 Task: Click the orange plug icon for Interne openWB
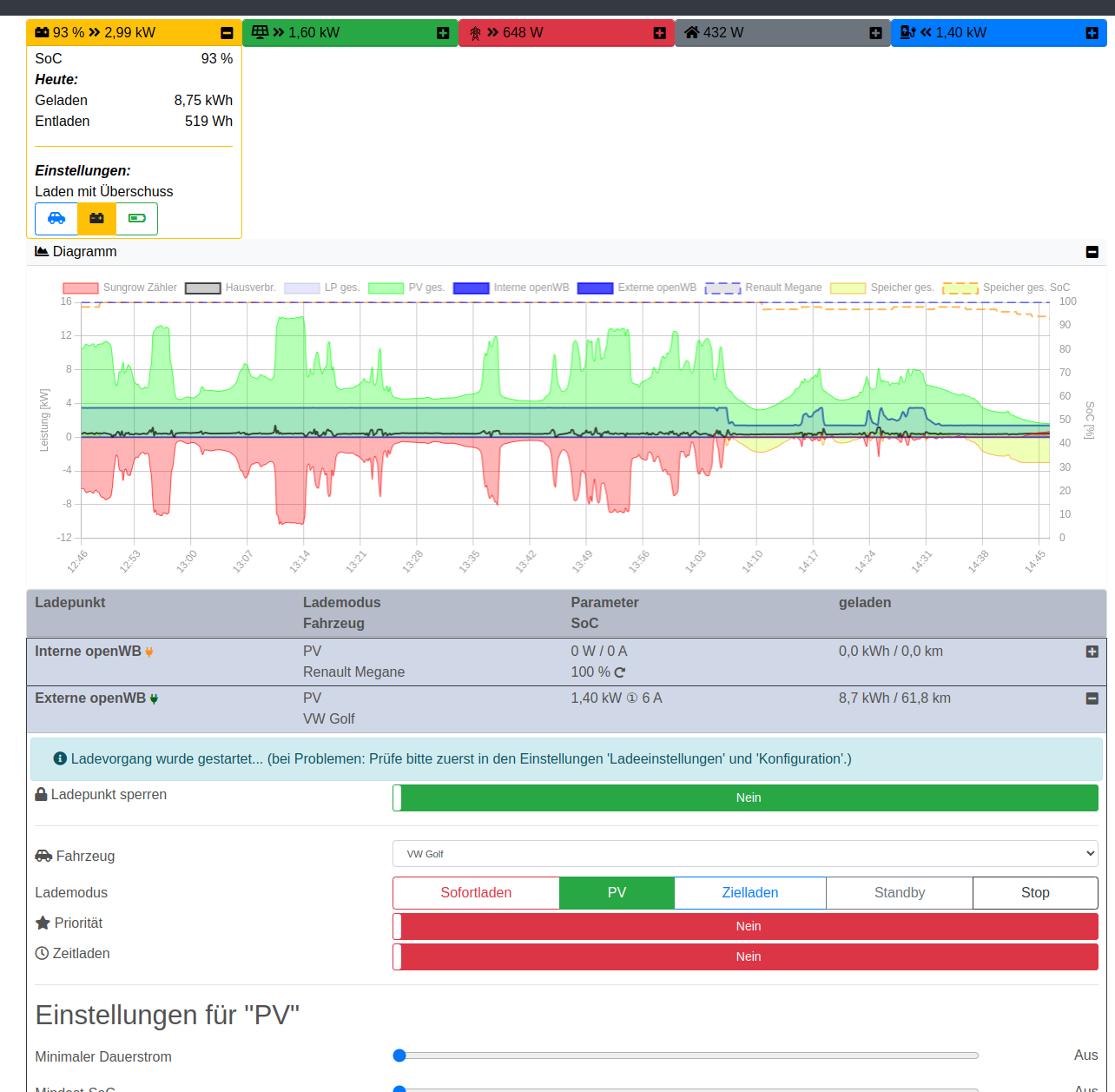[x=148, y=652]
